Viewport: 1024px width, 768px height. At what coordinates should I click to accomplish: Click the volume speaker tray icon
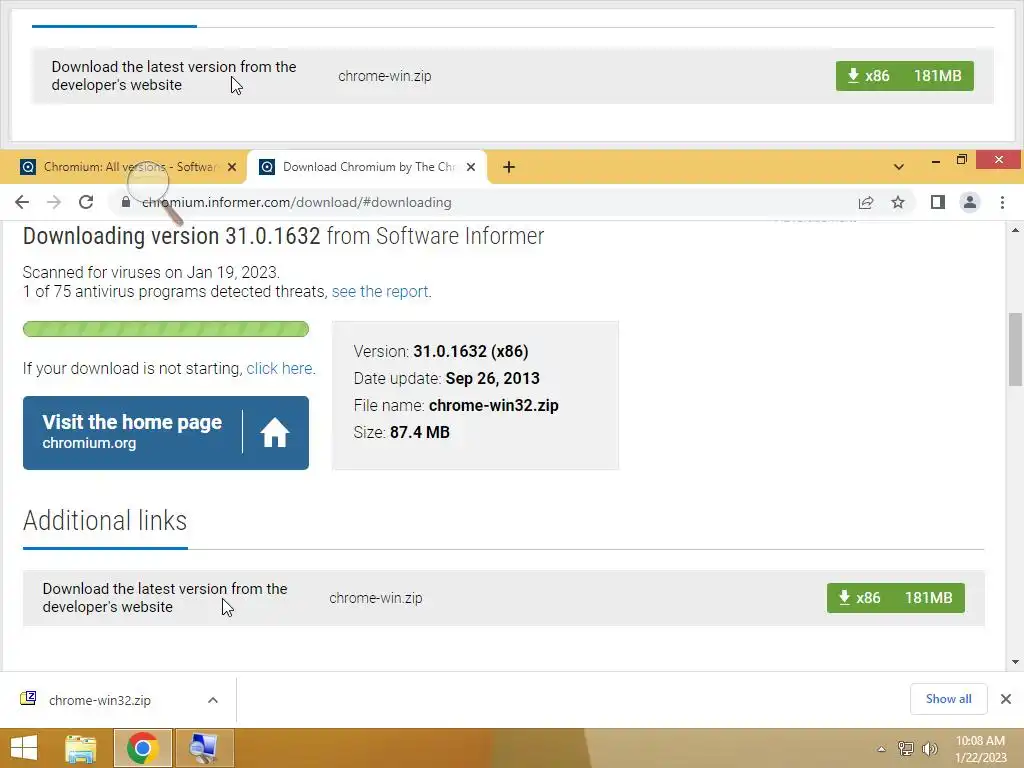(929, 749)
